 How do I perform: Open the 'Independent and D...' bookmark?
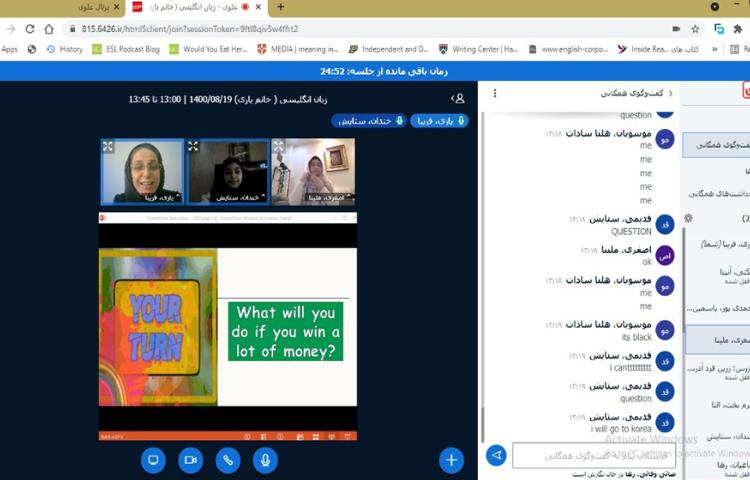388,49
